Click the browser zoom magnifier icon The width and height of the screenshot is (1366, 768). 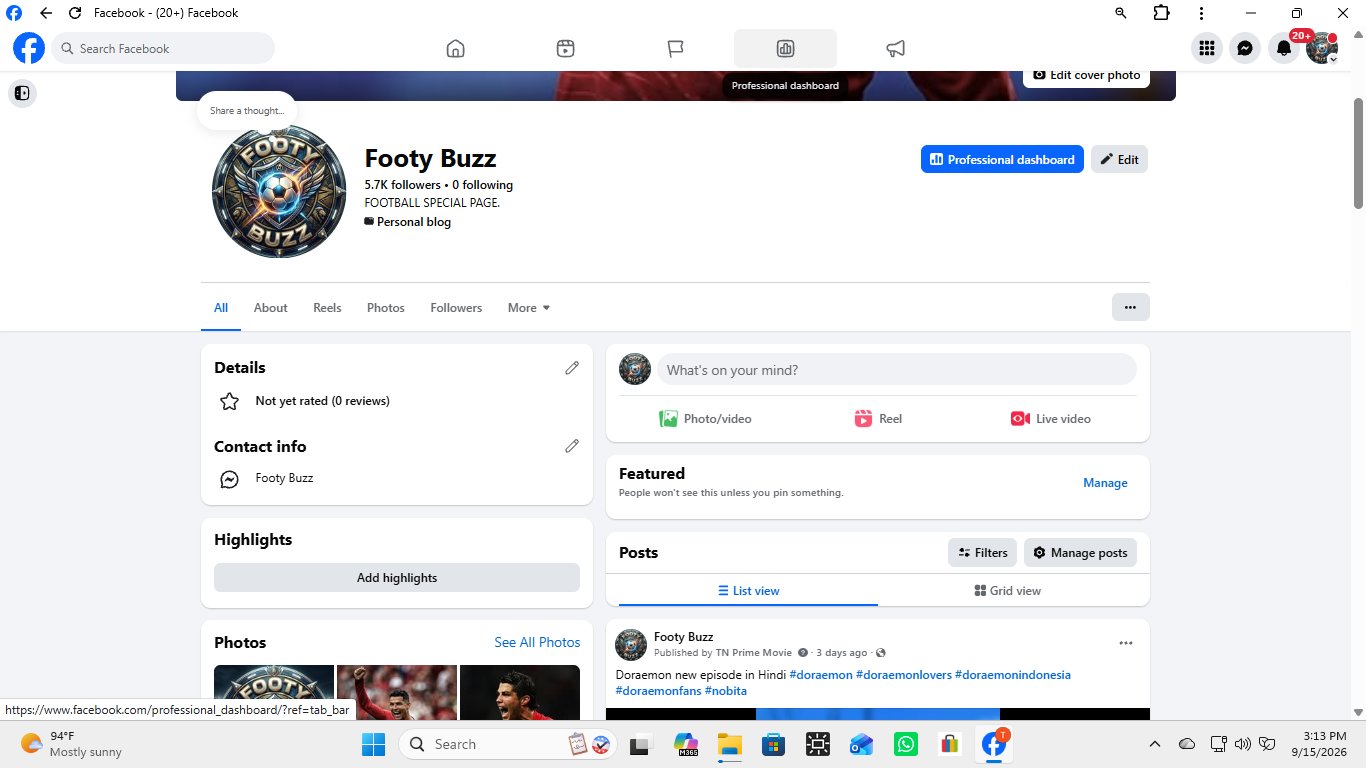click(x=1120, y=13)
